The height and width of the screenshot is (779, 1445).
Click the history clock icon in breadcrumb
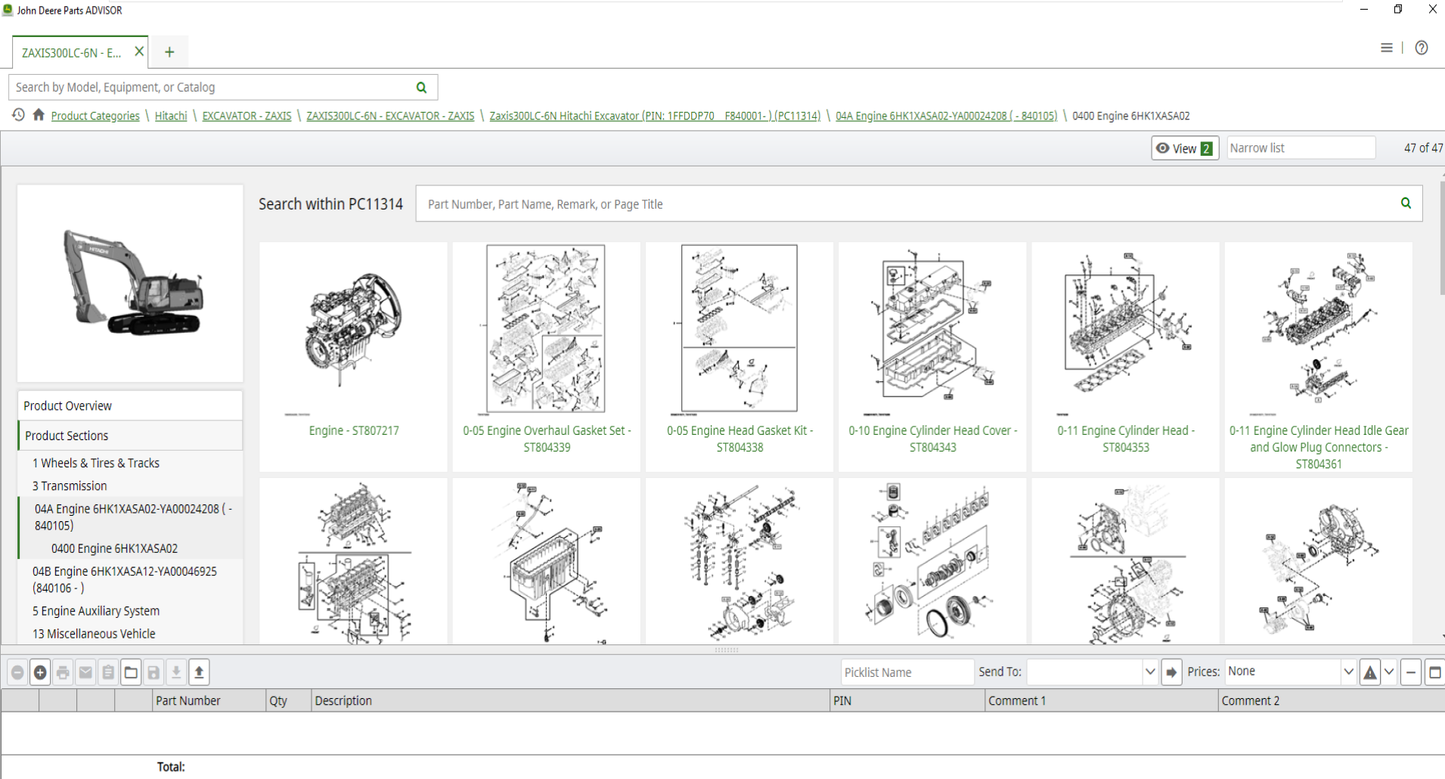[x=18, y=115]
